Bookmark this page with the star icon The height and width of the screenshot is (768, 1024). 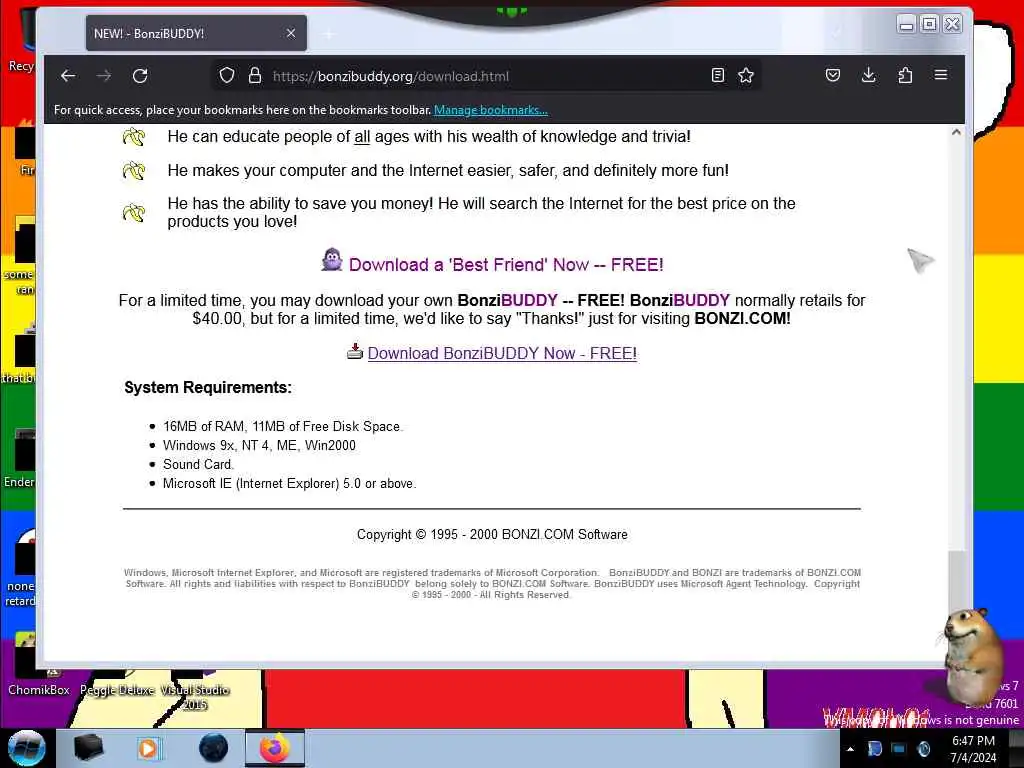click(x=746, y=76)
